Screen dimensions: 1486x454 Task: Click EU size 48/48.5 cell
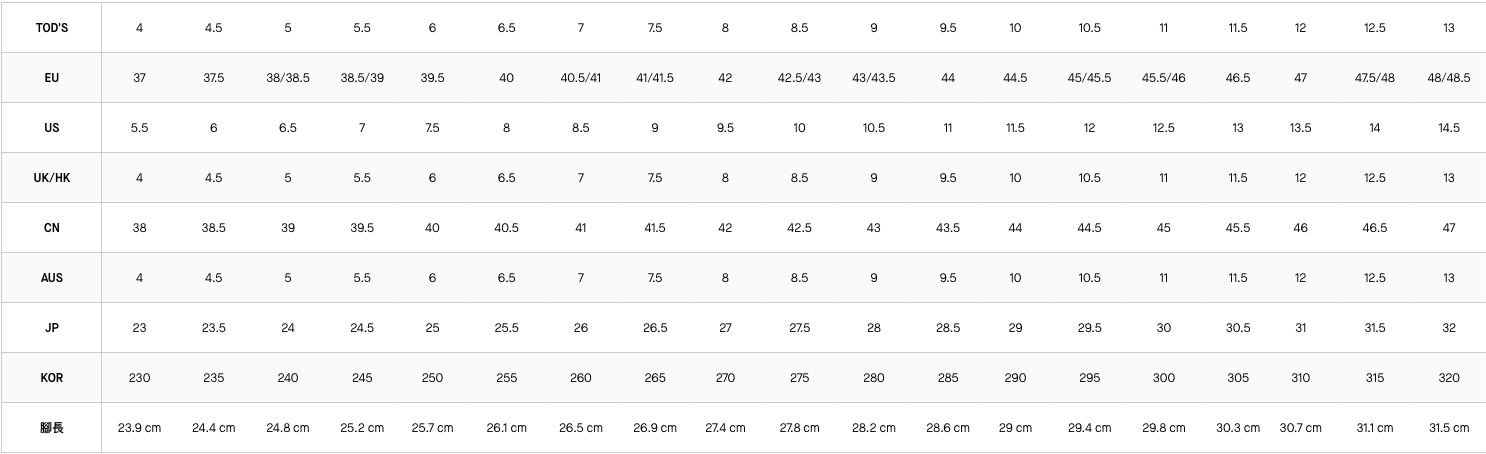1448,78
